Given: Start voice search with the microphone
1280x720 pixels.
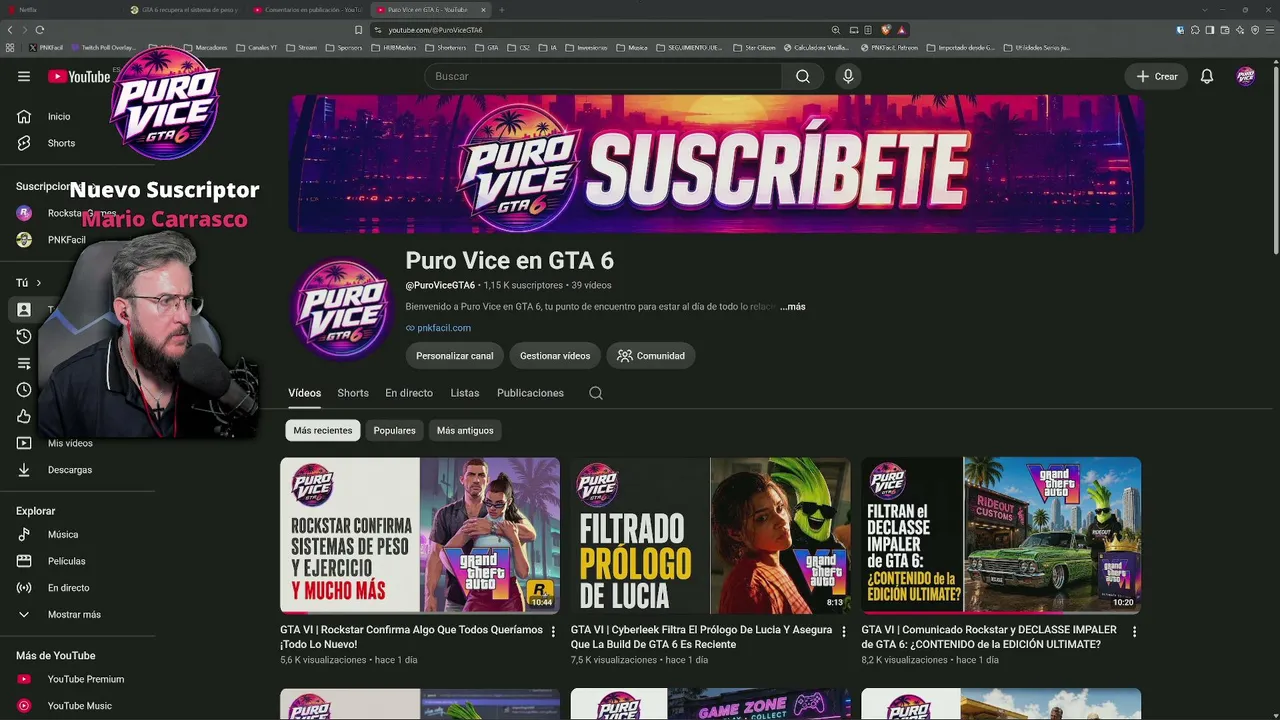Looking at the screenshot, I should tap(848, 76).
